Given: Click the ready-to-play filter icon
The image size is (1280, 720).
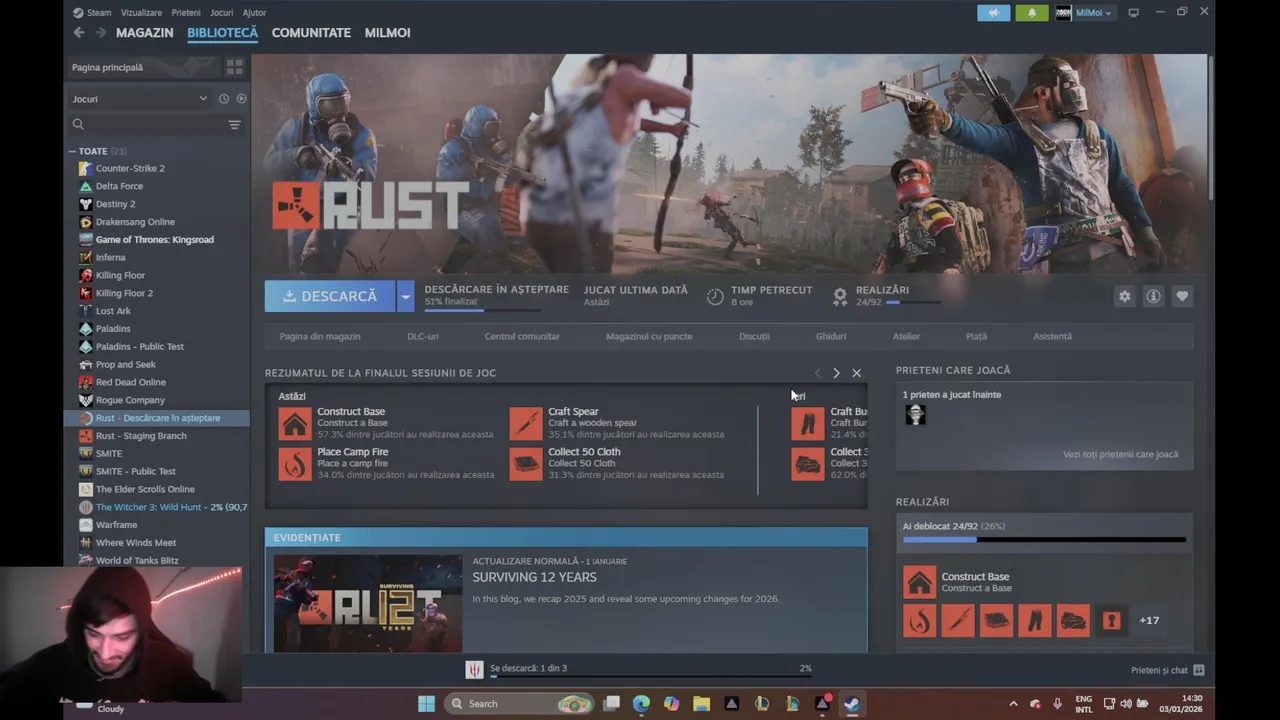Looking at the screenshot, I should [x=241, y=99].
